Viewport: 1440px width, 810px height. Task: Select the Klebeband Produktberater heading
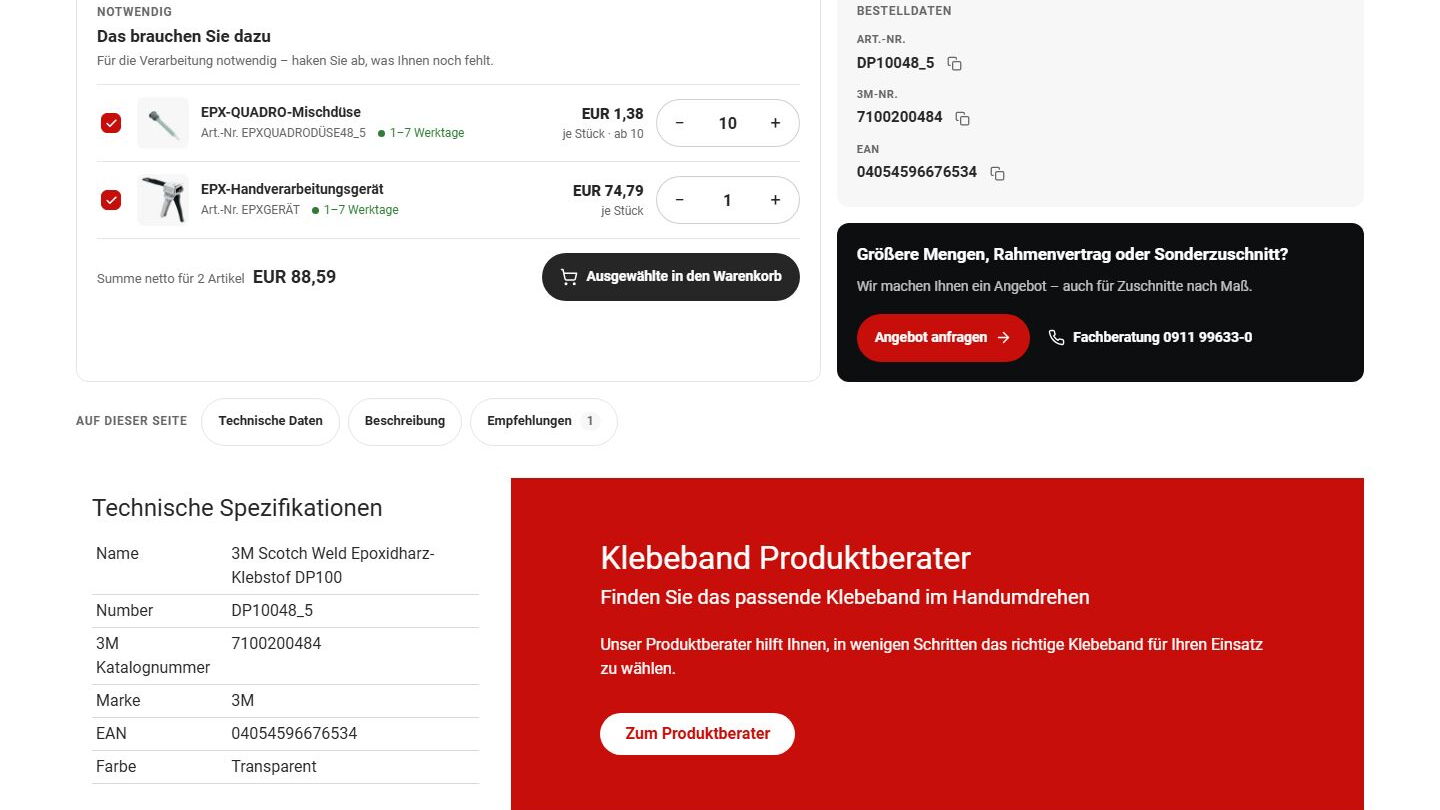pyautogui.click(x=785, y=558)
